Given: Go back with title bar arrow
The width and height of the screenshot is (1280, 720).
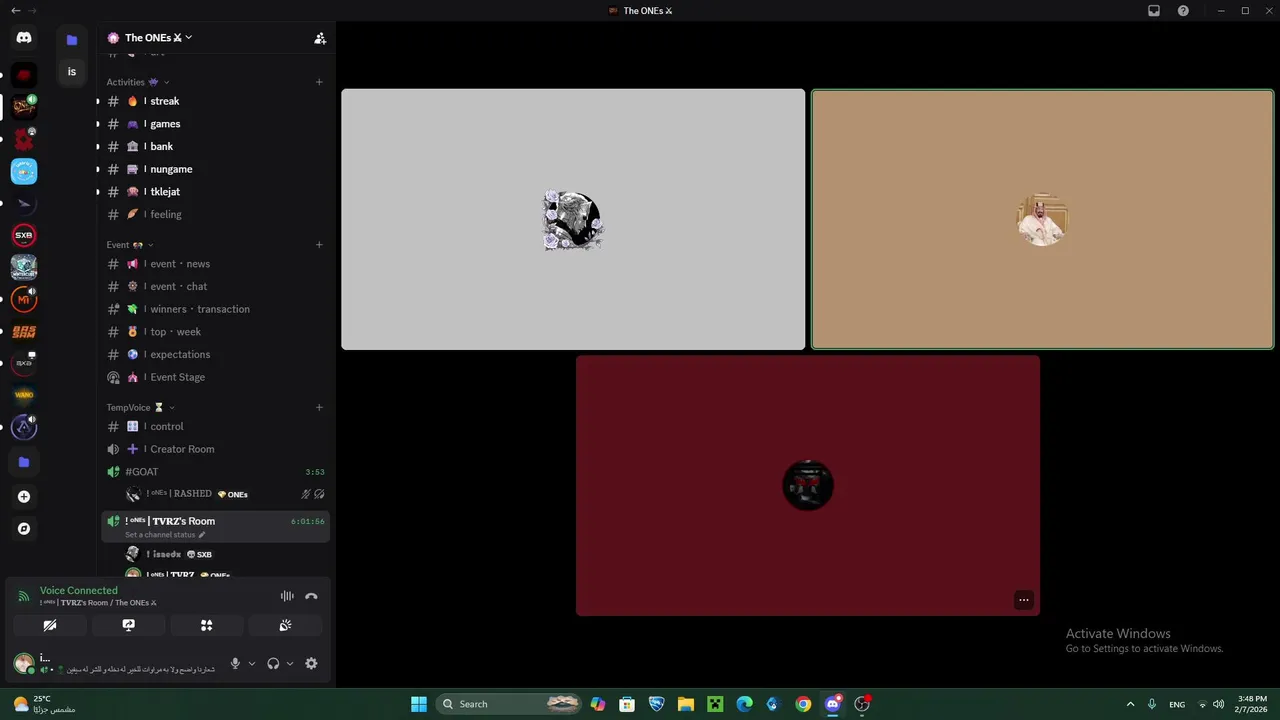Looking at the screenshot, I should (14, 11).
